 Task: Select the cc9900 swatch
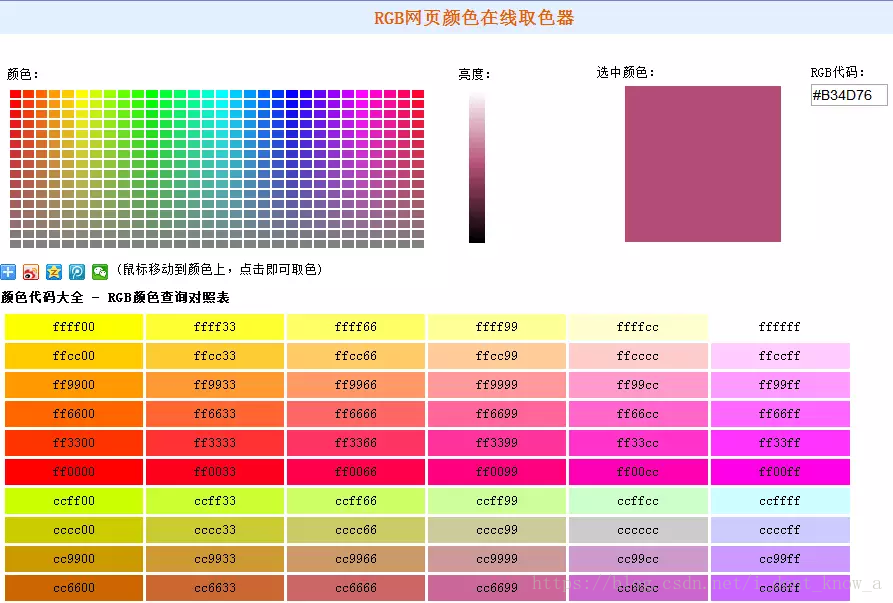coord(74,559)
